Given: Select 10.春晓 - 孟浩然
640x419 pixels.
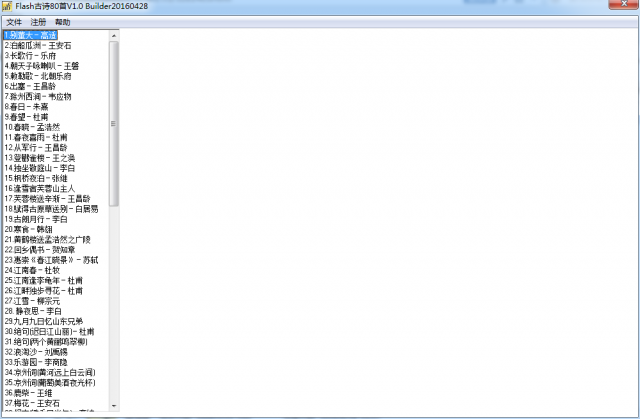Looking at the screenshot, I should point(32,127).
